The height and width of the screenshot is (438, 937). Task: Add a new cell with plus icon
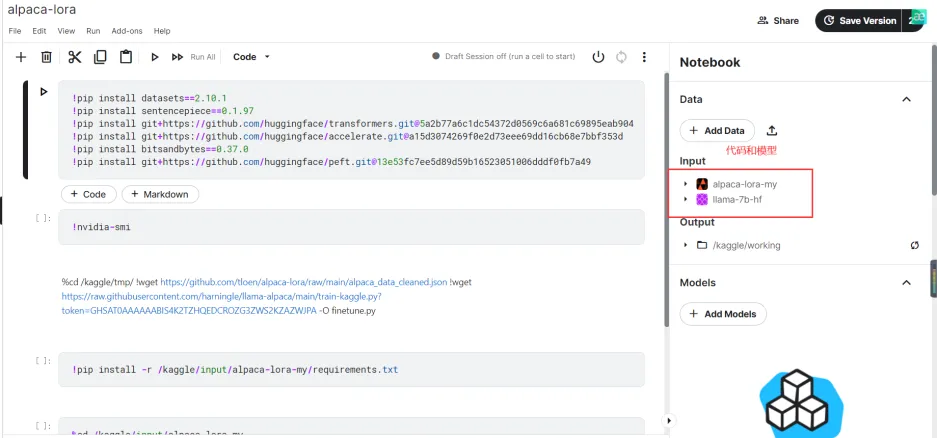pos(21,57)
